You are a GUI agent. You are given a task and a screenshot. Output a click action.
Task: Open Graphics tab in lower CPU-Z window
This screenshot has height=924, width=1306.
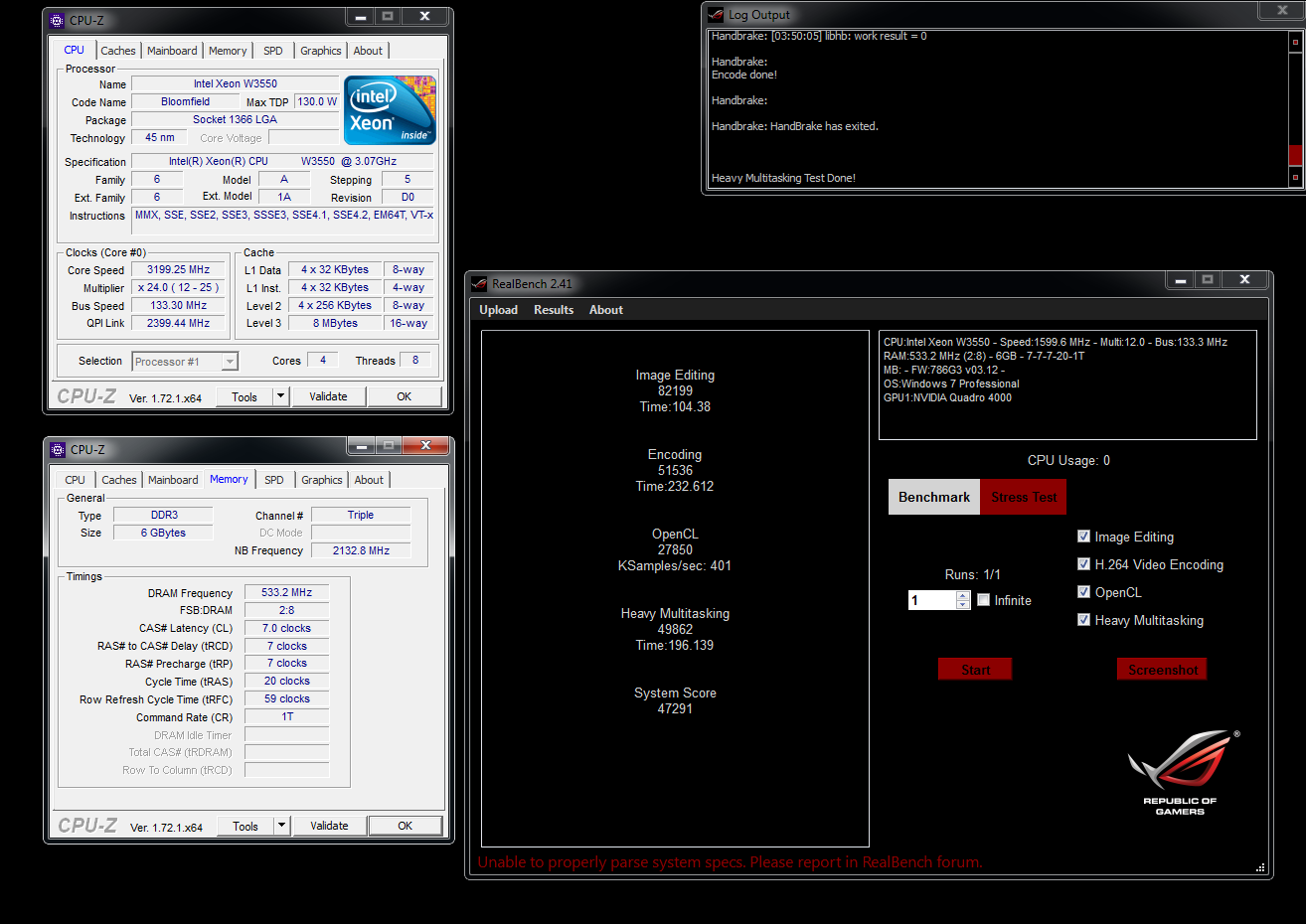coord(322,480)
